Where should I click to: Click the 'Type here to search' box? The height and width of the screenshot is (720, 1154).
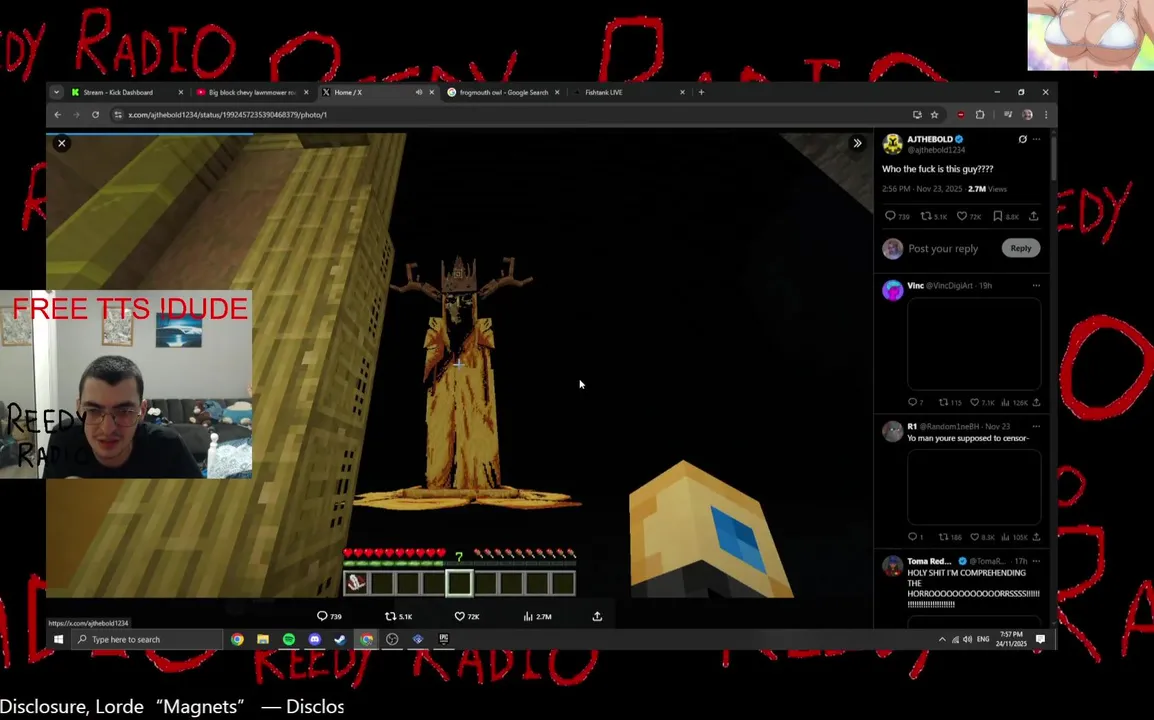[x=148, y=640]
